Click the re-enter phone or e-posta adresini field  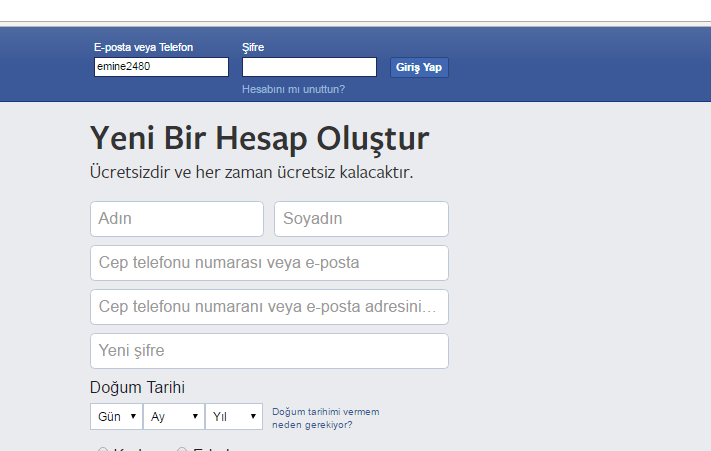coord(269,307)
